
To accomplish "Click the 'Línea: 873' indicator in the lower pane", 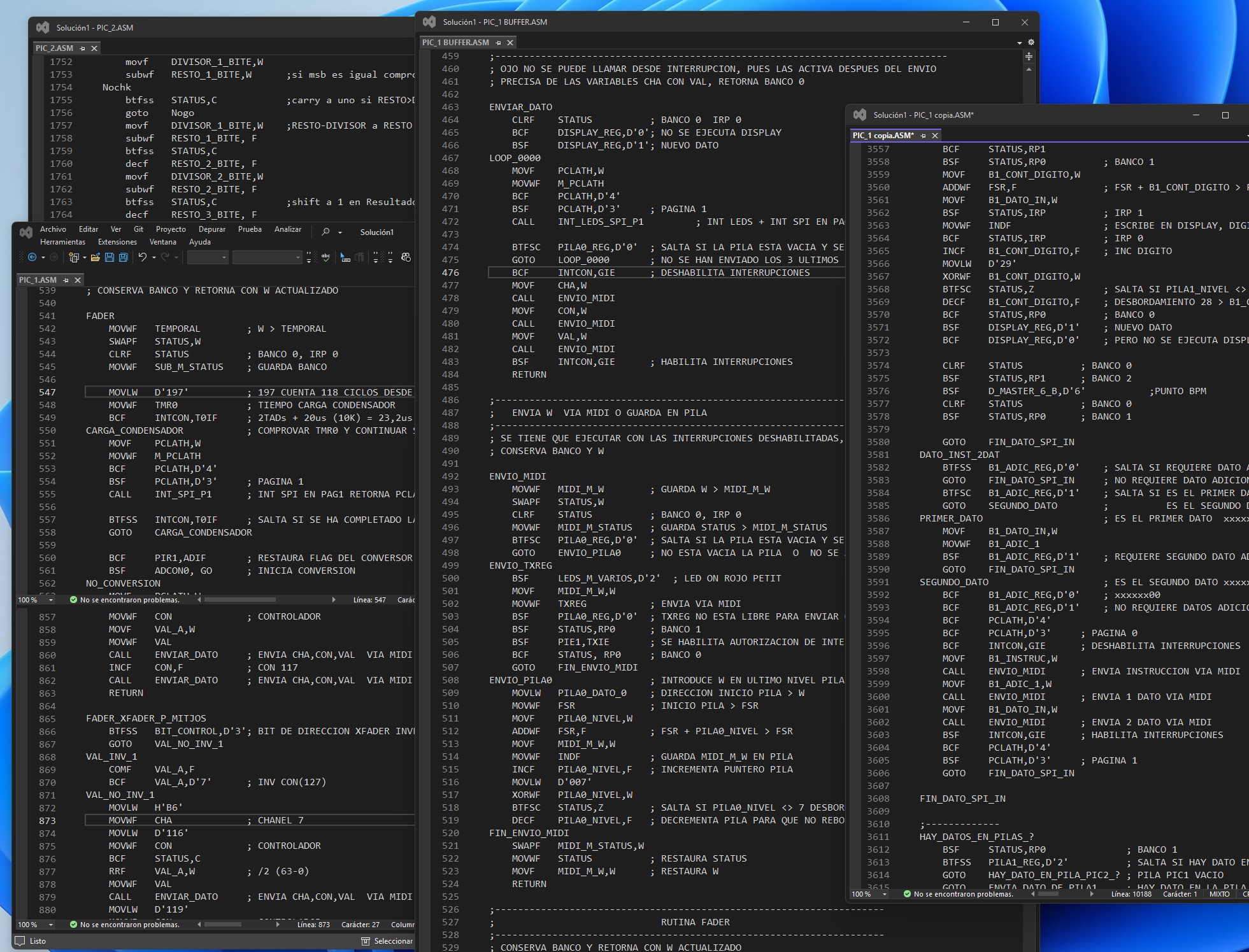I will point(313,925).
